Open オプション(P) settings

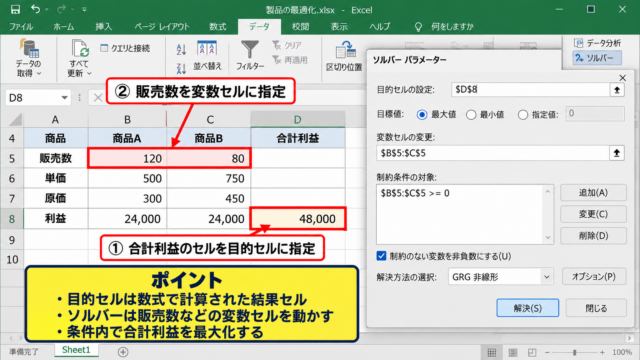tap(593, 277)
